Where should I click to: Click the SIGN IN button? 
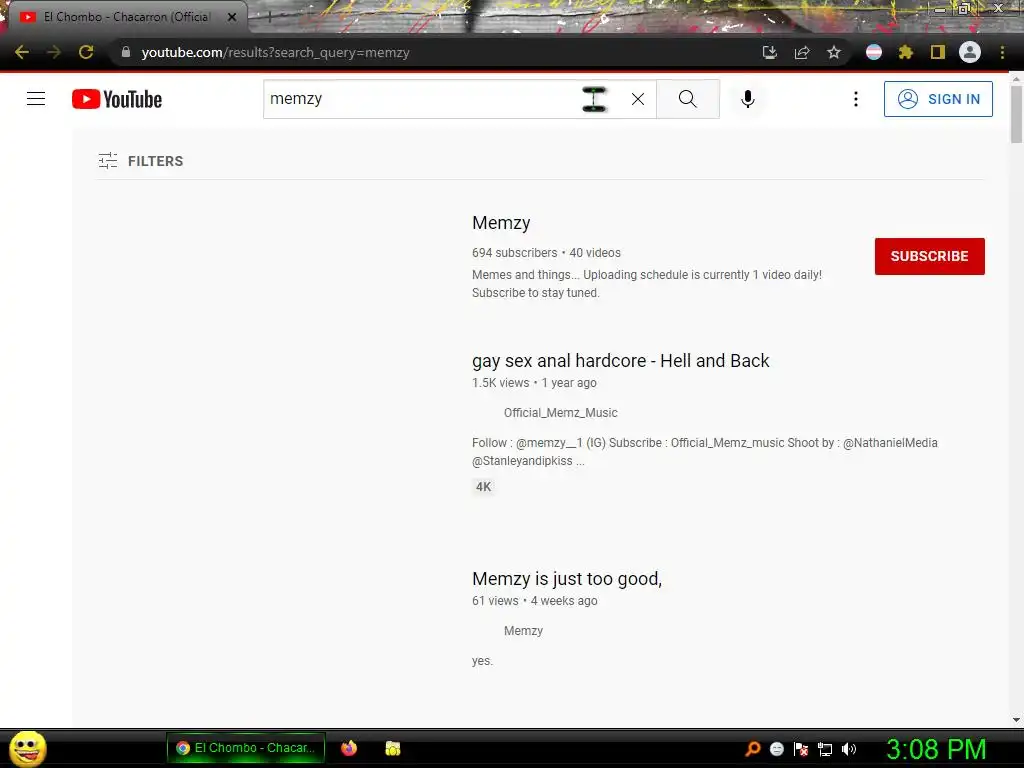(938, 99)
